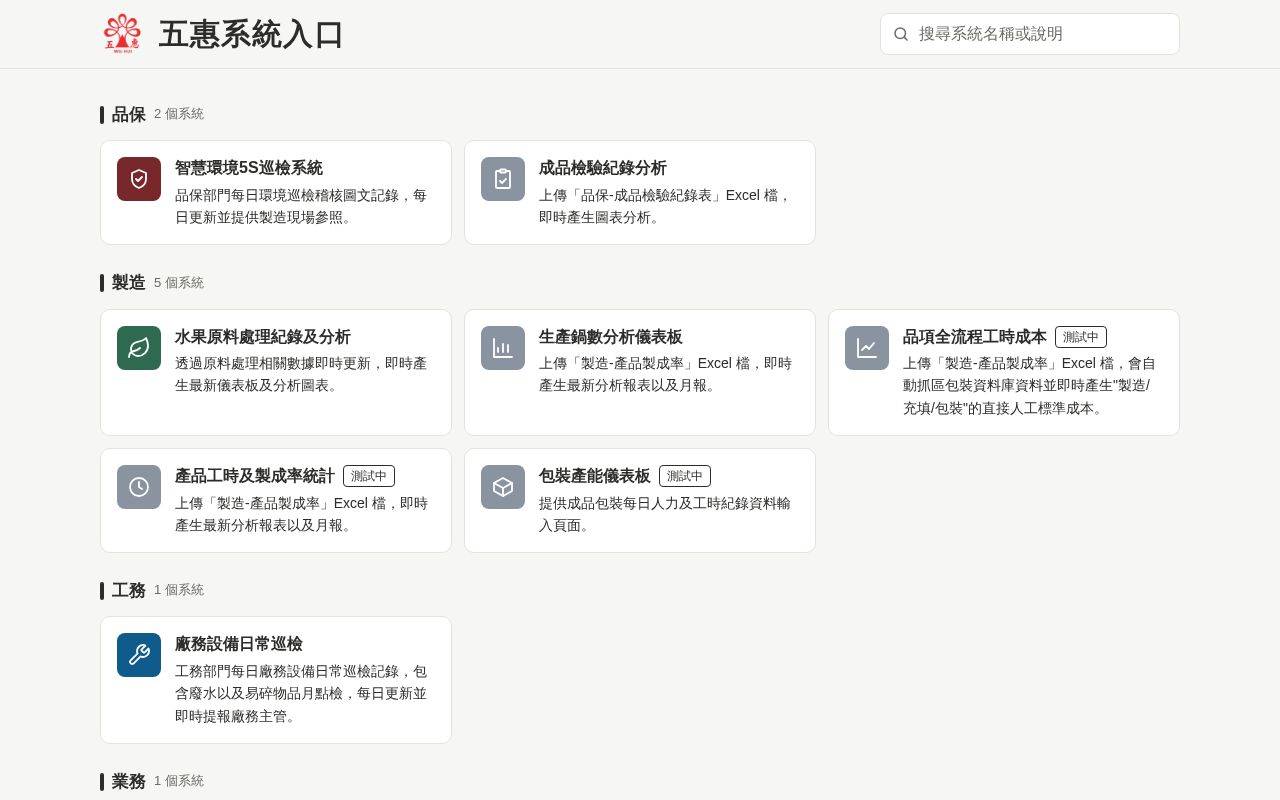Click the shield icon for 智慧環境5S巡檢系統
This screenshot has height=800, width=1280.
coord(139,179)
